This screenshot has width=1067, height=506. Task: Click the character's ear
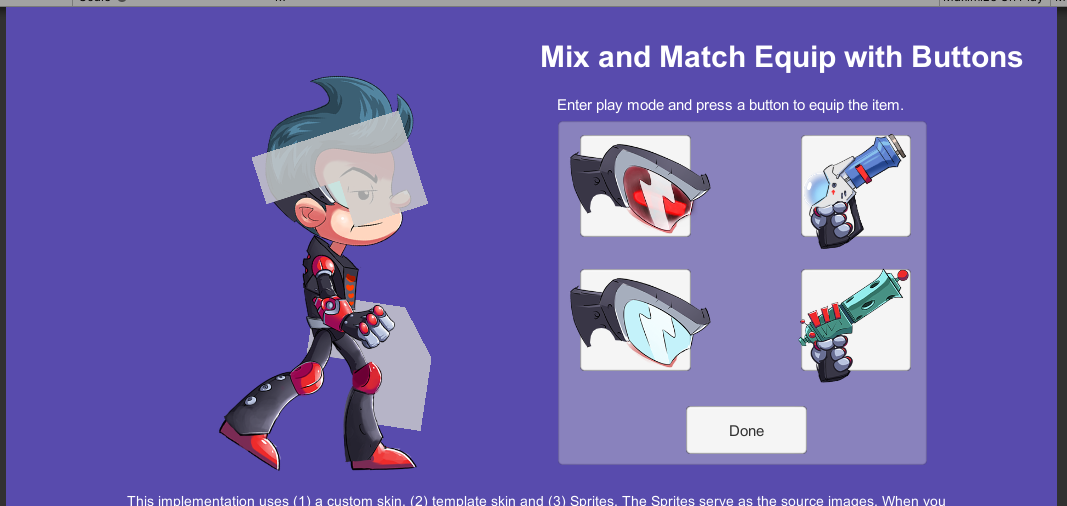310,216
